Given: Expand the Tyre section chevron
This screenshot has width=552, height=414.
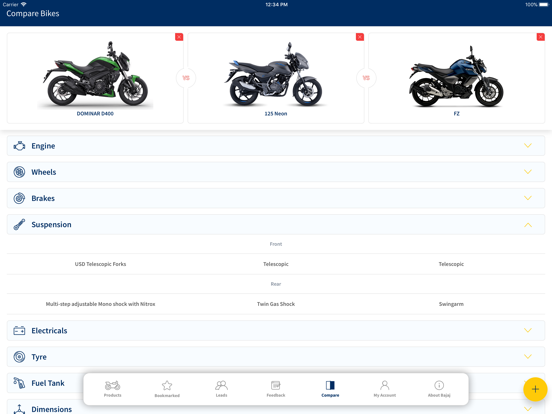Looking at the screenshot, I should 528,357.
